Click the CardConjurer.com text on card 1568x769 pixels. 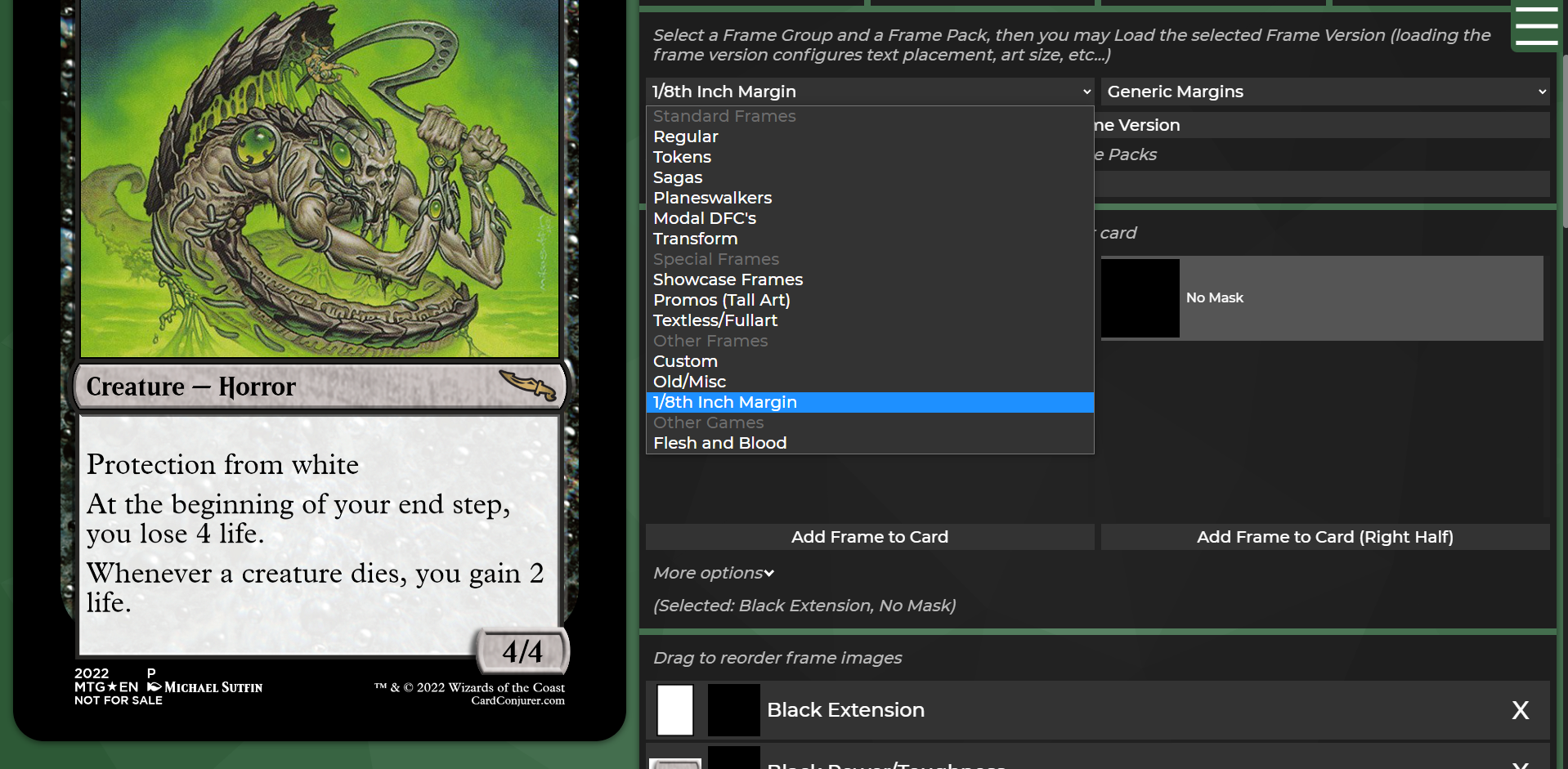517,700
